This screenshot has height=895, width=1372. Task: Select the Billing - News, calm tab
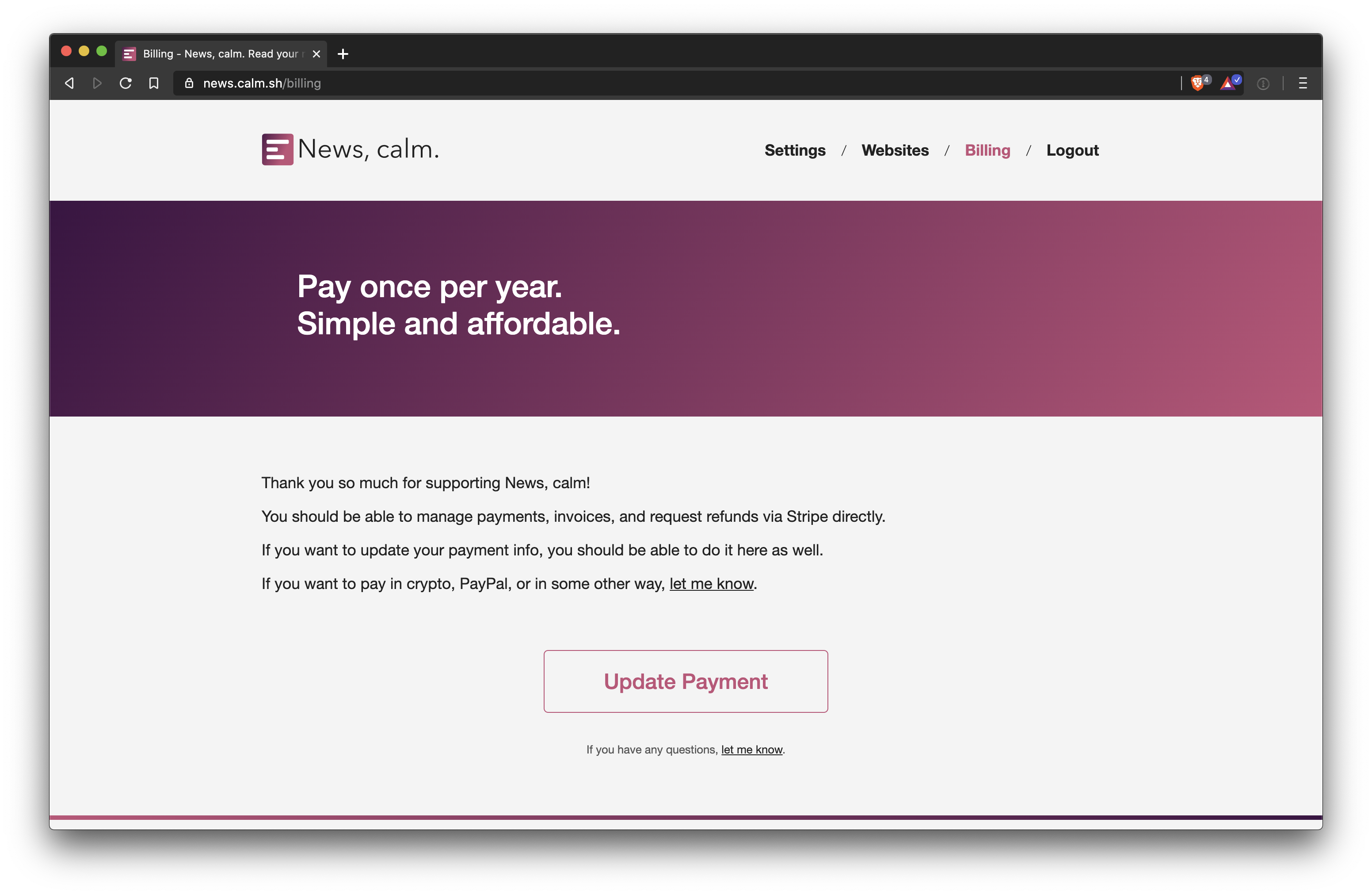221,54
